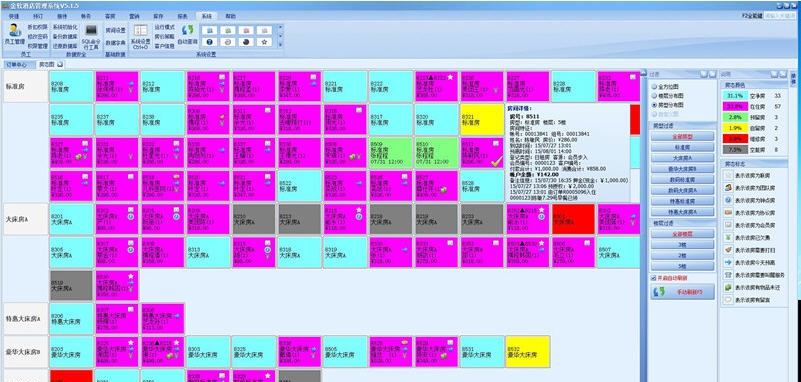Open 系统设置 Ctrl+O icon
Screen dimensions: 801x382
140,36
